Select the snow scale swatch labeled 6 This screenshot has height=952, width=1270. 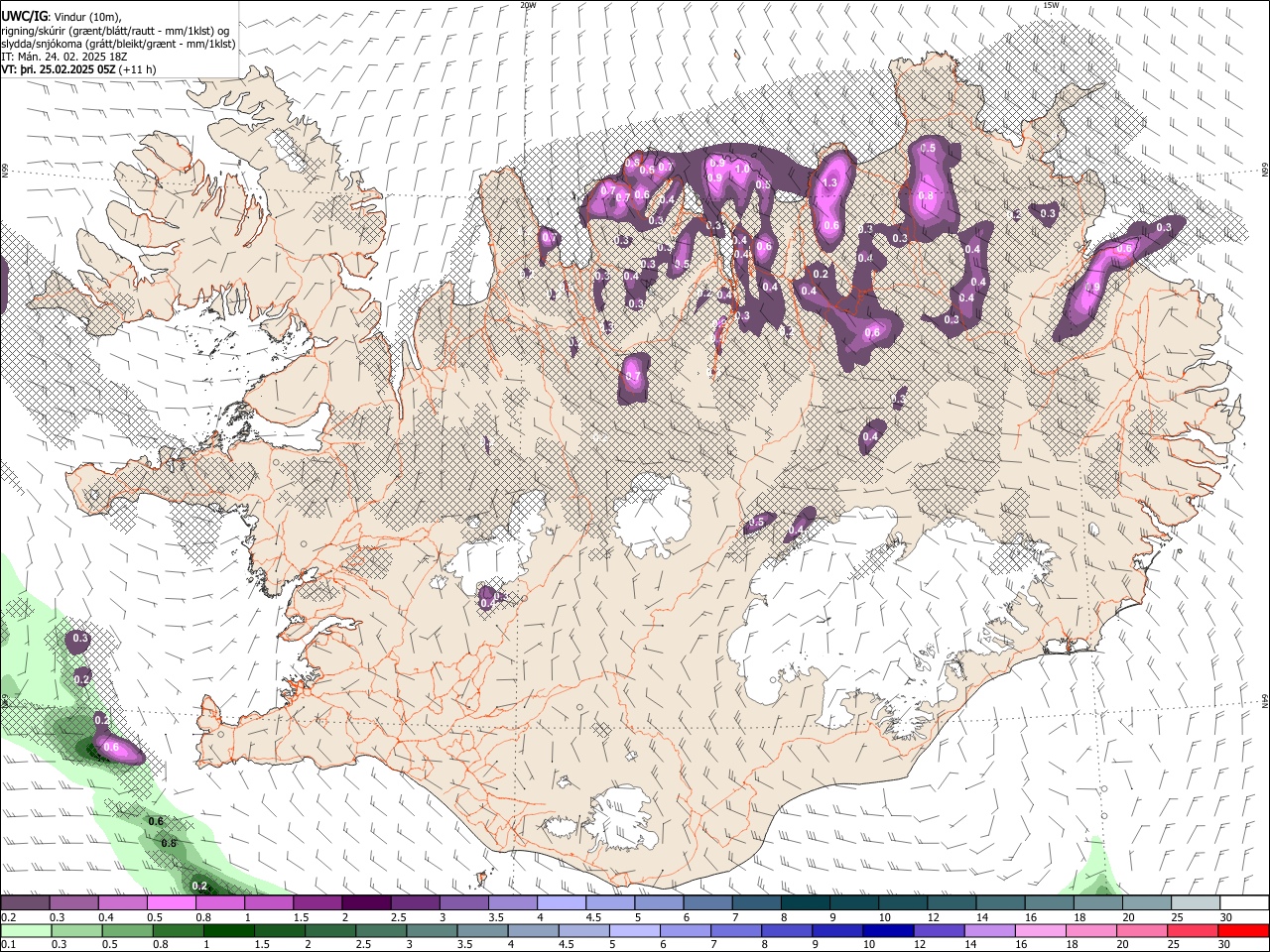tap(706, 902)
